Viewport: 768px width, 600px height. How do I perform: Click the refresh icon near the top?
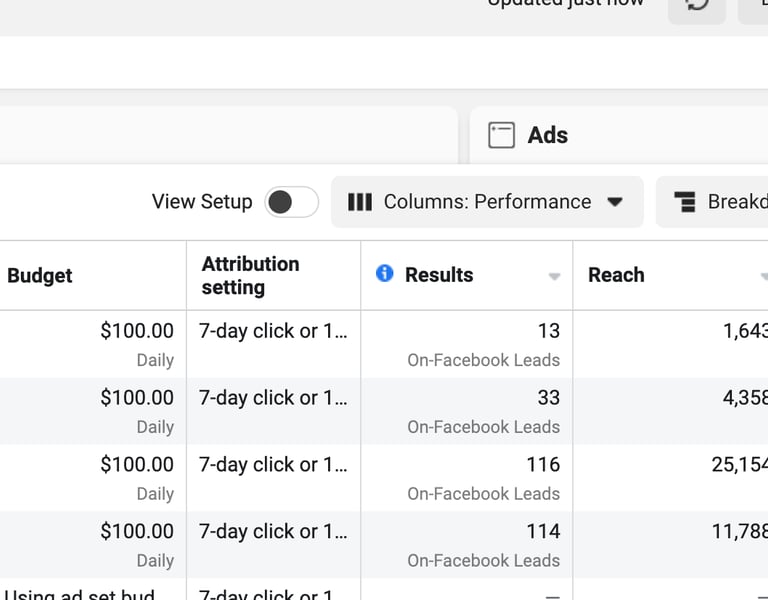(x=697, y=5)
